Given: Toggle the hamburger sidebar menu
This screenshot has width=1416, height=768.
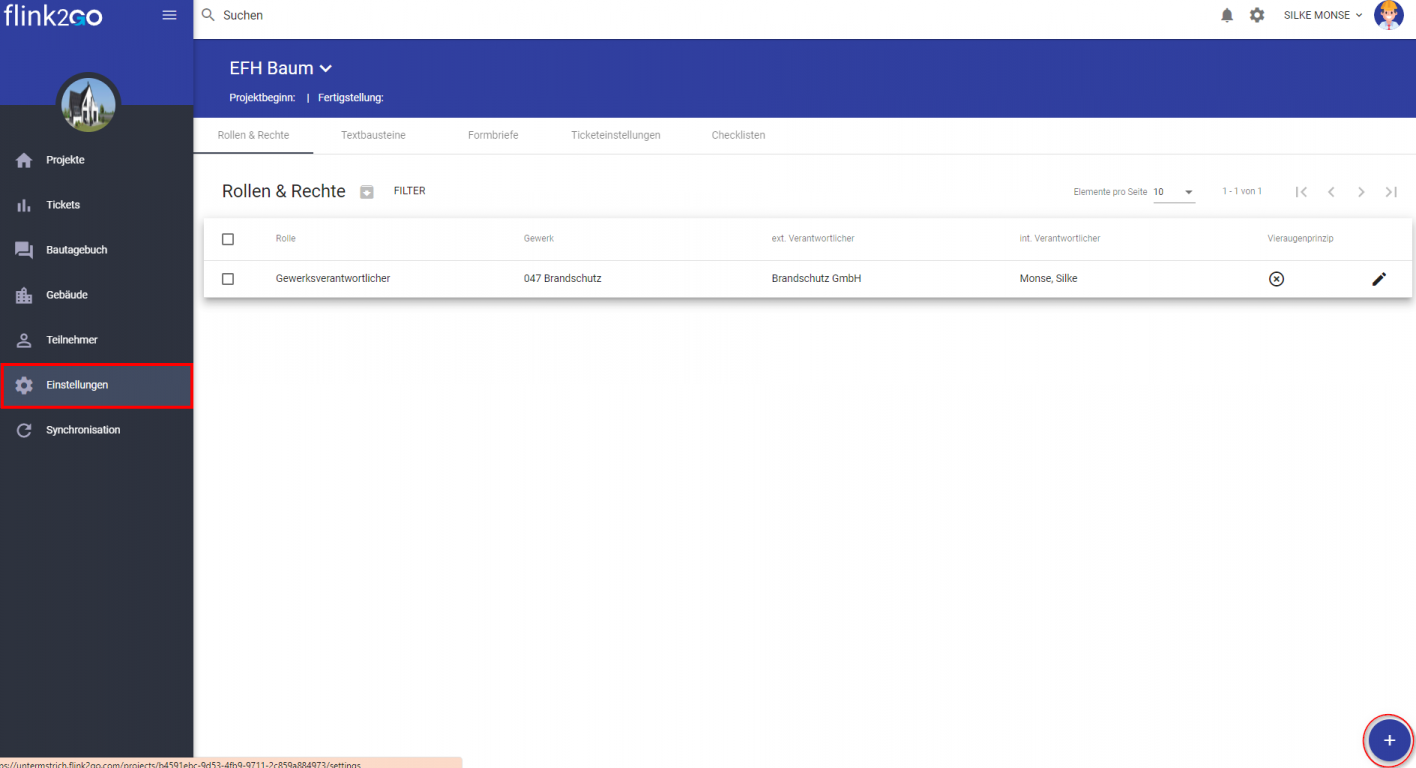Looking at the screenshot, I should [x=169, y=15].
